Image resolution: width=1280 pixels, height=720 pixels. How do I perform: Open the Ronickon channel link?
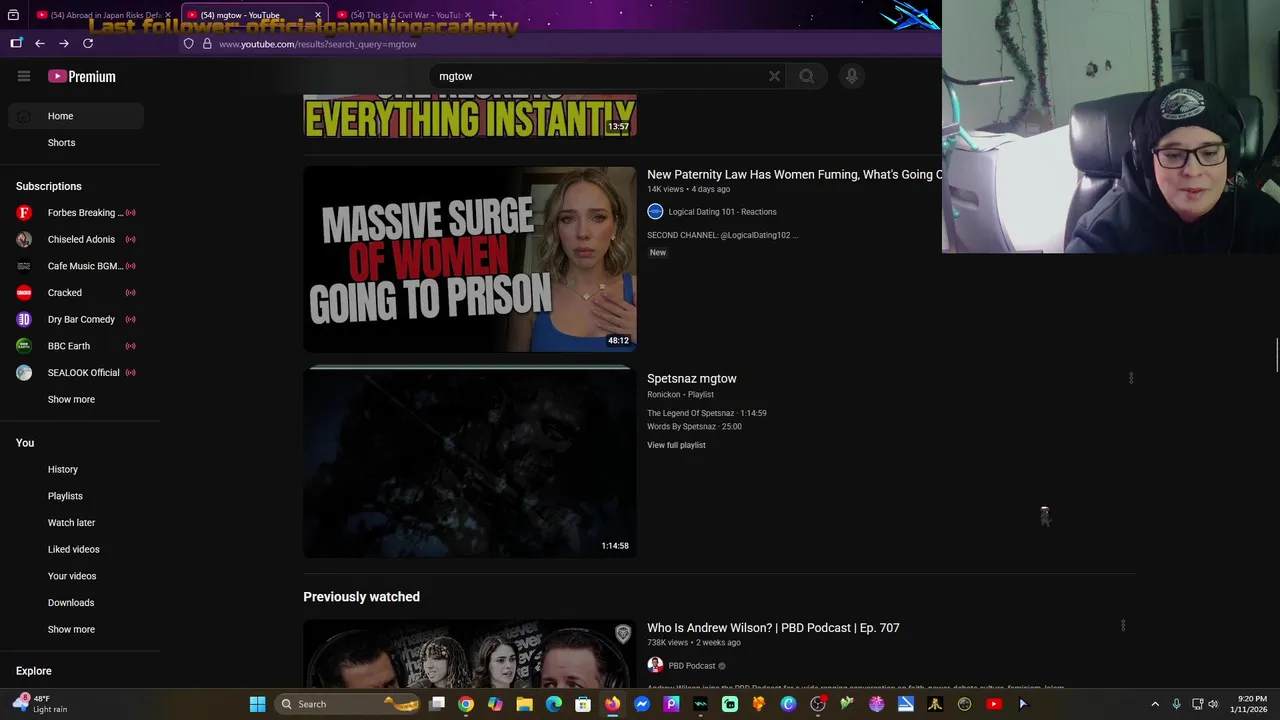pyautogui.click(x=663, y=395)
